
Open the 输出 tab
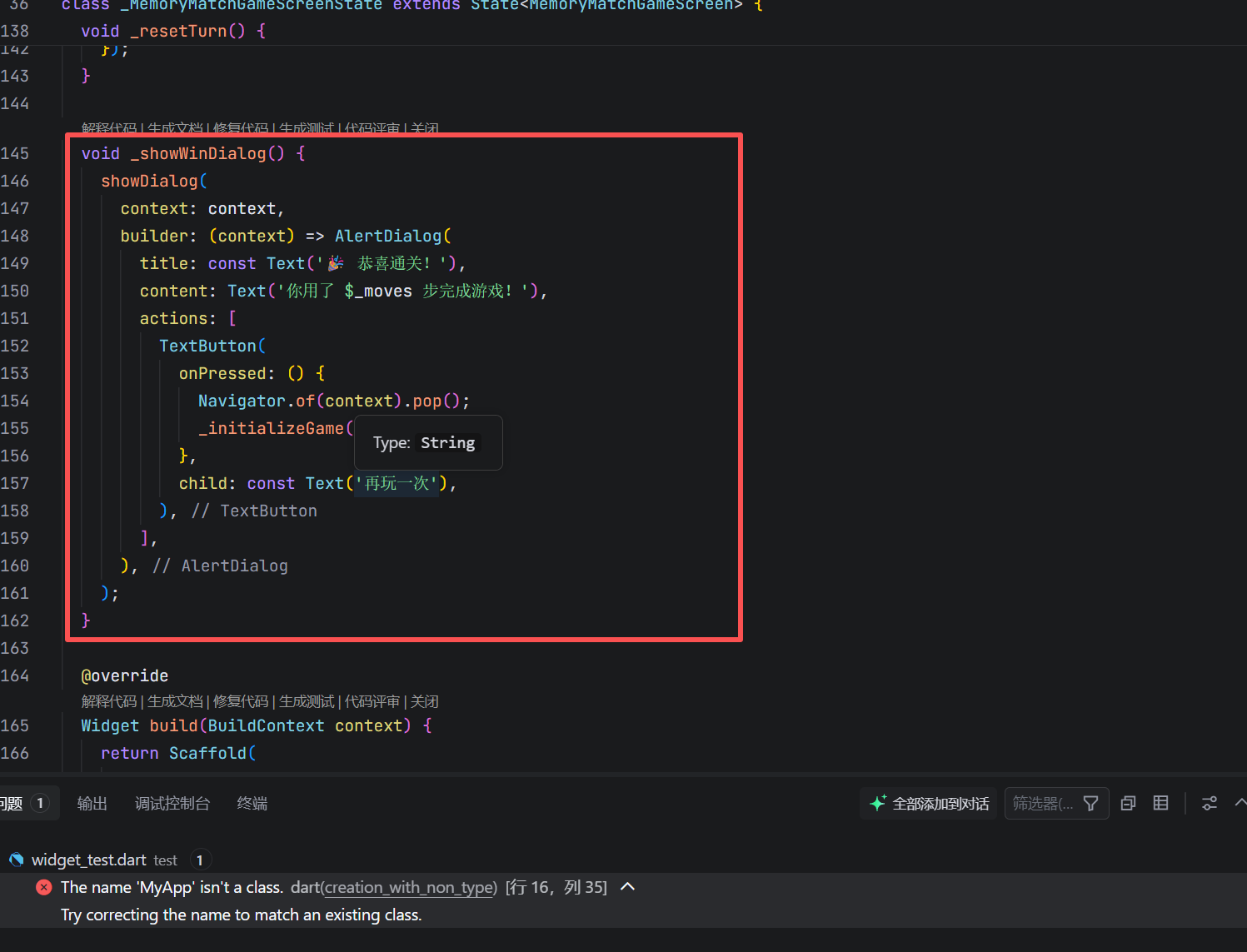pos(92,803)
